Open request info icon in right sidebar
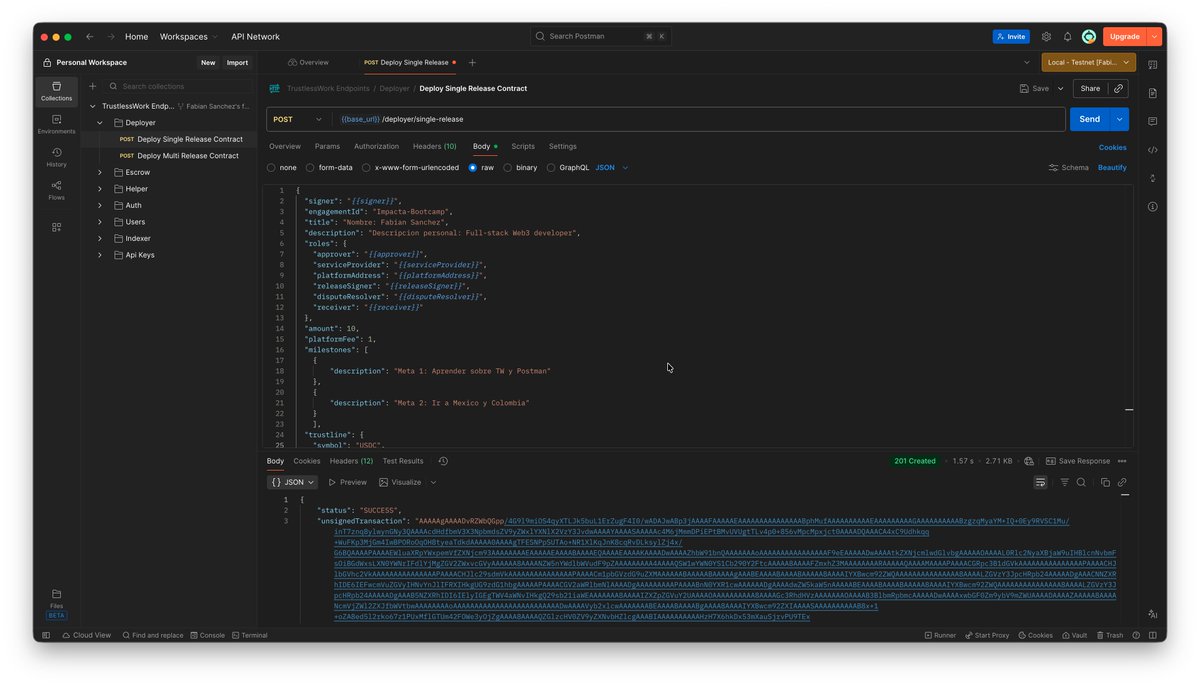Viewport: 1200px width, 686px height. 1152,207
